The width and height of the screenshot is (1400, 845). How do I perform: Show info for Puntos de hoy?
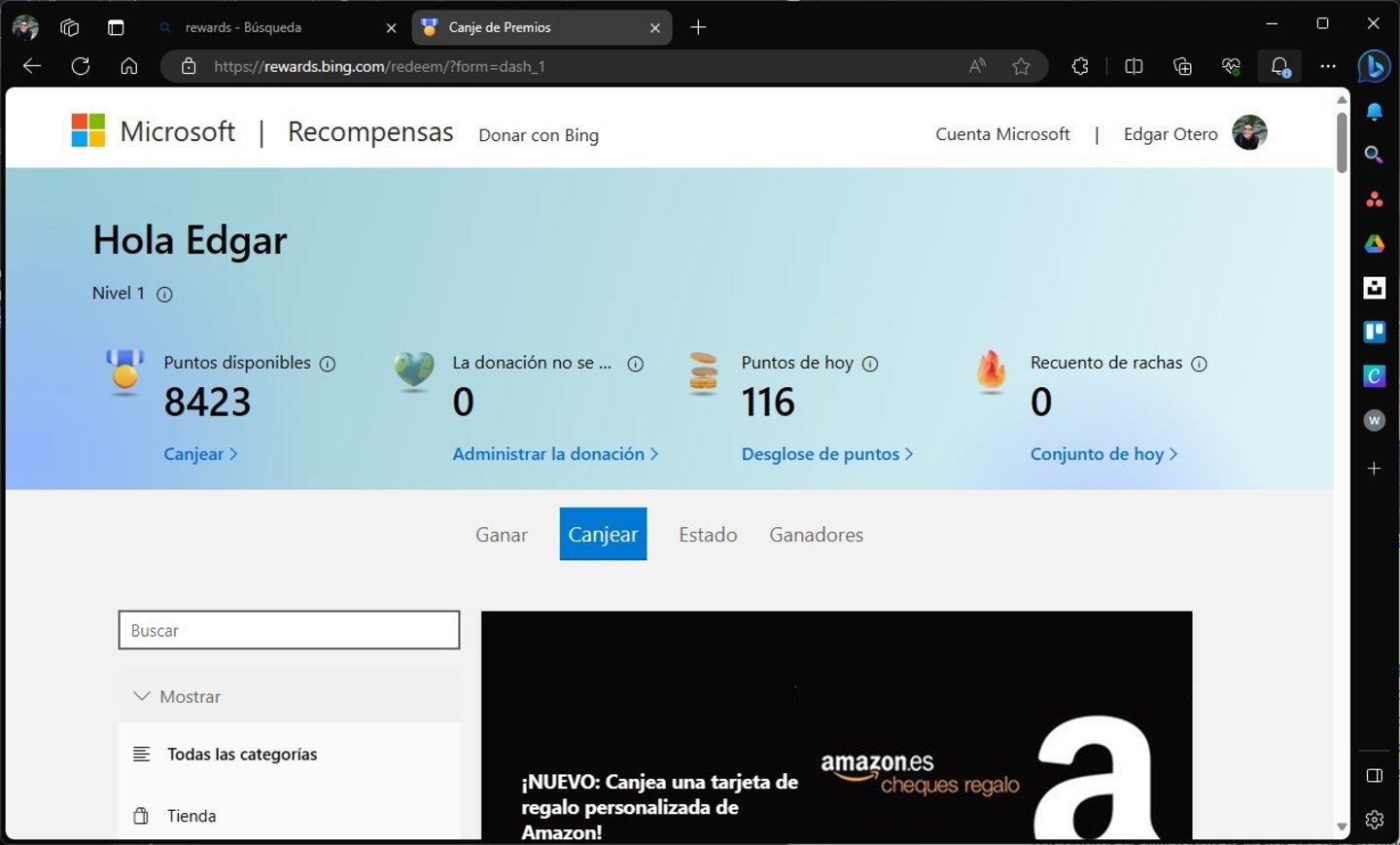coord(870,364)
